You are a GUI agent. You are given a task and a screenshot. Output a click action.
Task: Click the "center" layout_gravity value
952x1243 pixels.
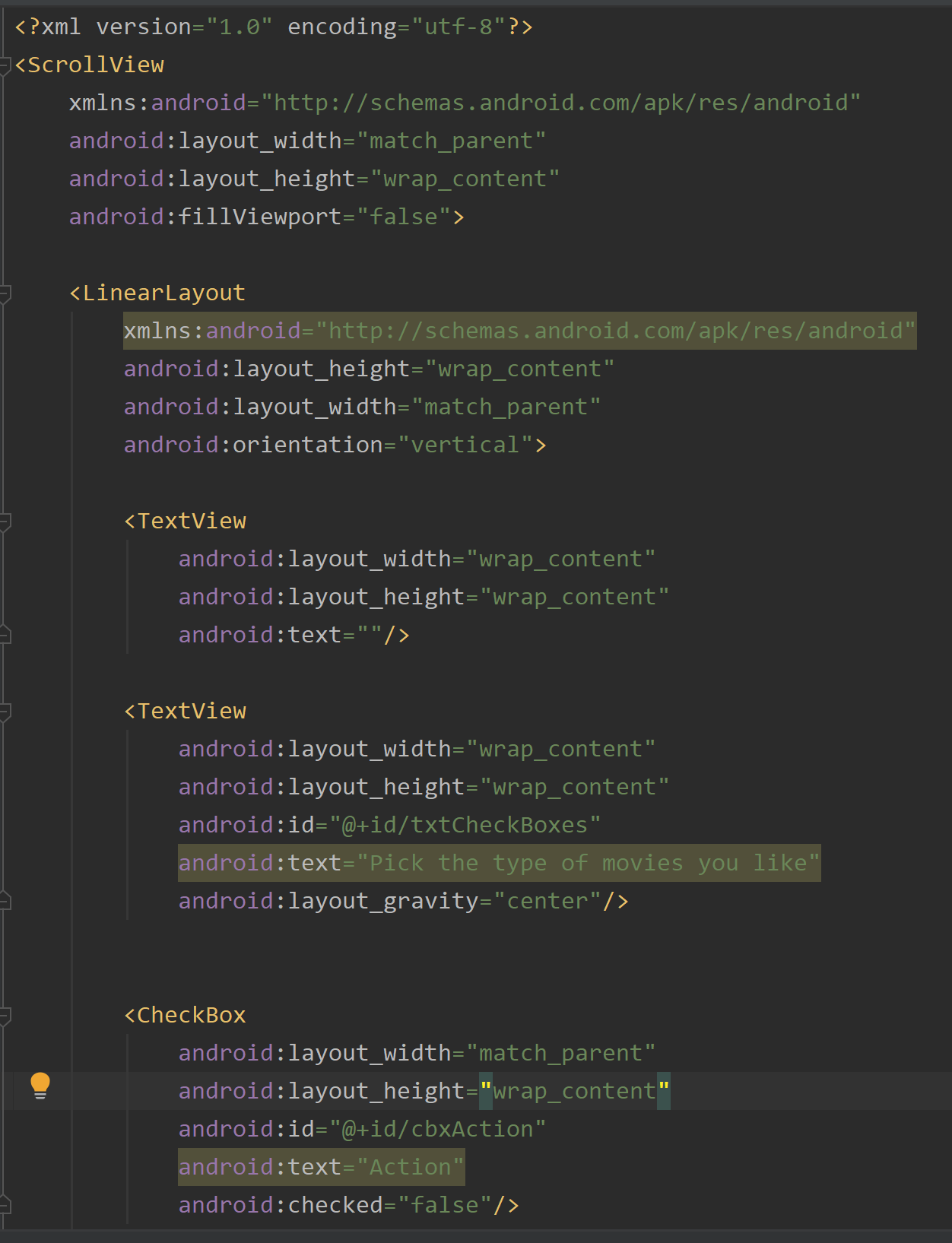point(547,901)
